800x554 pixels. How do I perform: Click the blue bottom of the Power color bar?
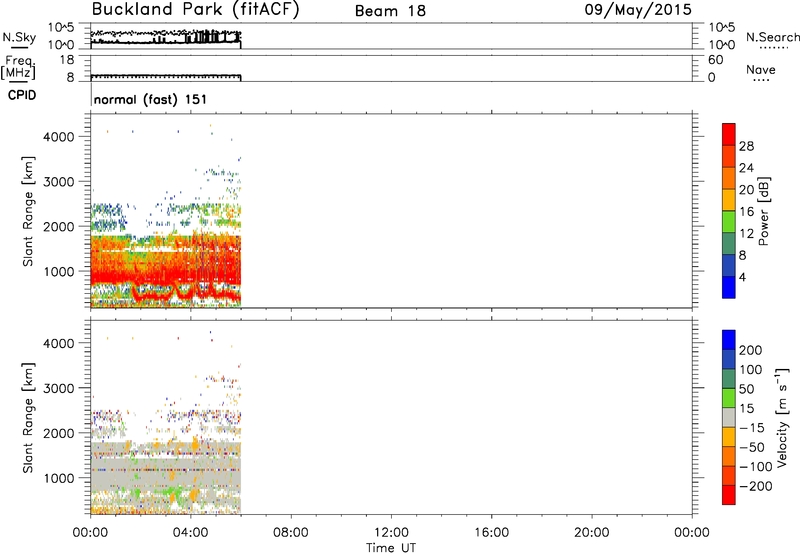point(729,287)
